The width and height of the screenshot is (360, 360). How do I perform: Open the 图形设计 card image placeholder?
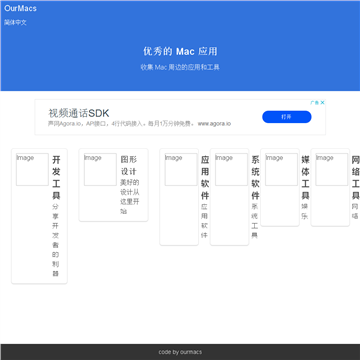(x=100, y=169)
